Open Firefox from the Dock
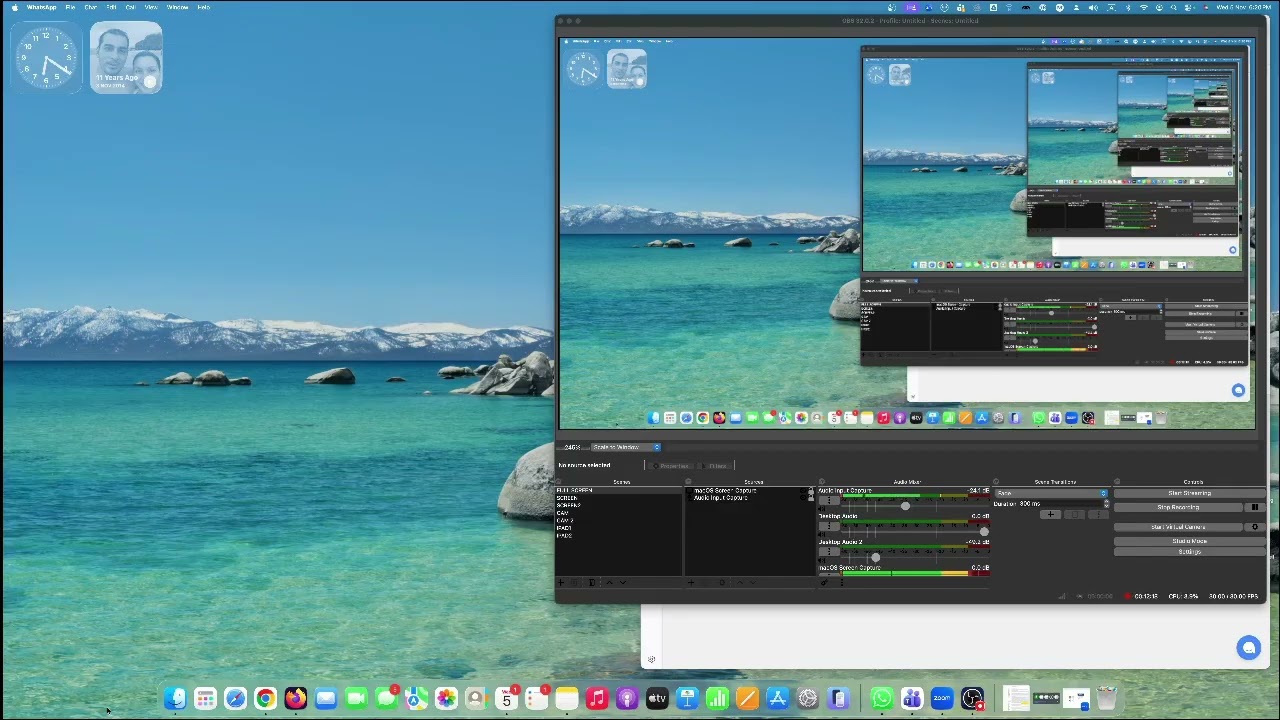1280x720 pixels. click(x=295, y=698)
